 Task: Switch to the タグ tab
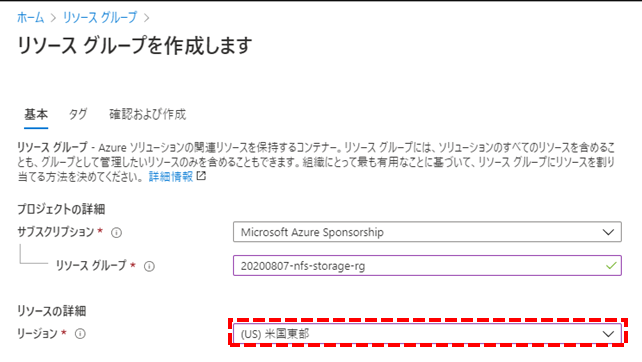tap(78, 114)
